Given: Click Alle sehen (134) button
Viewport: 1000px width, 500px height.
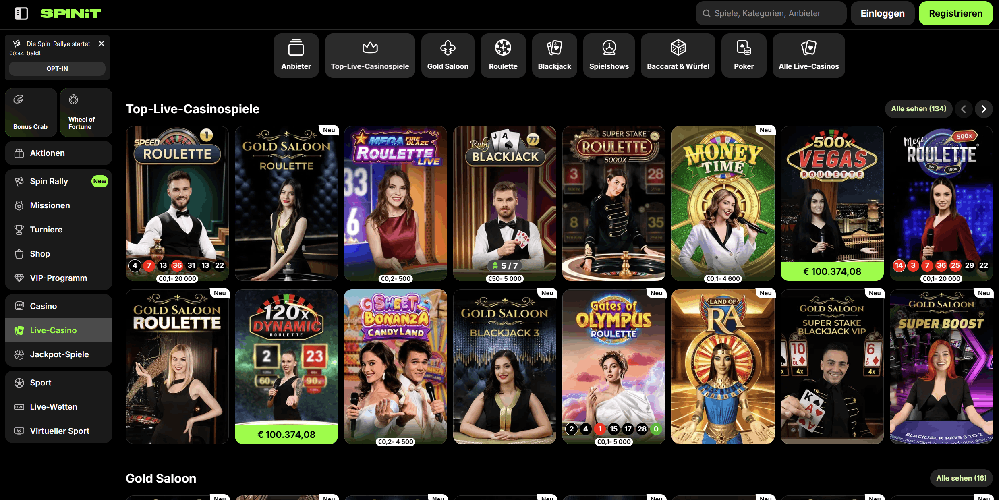Looking at the screenshot, I should [x=919, y=109].
